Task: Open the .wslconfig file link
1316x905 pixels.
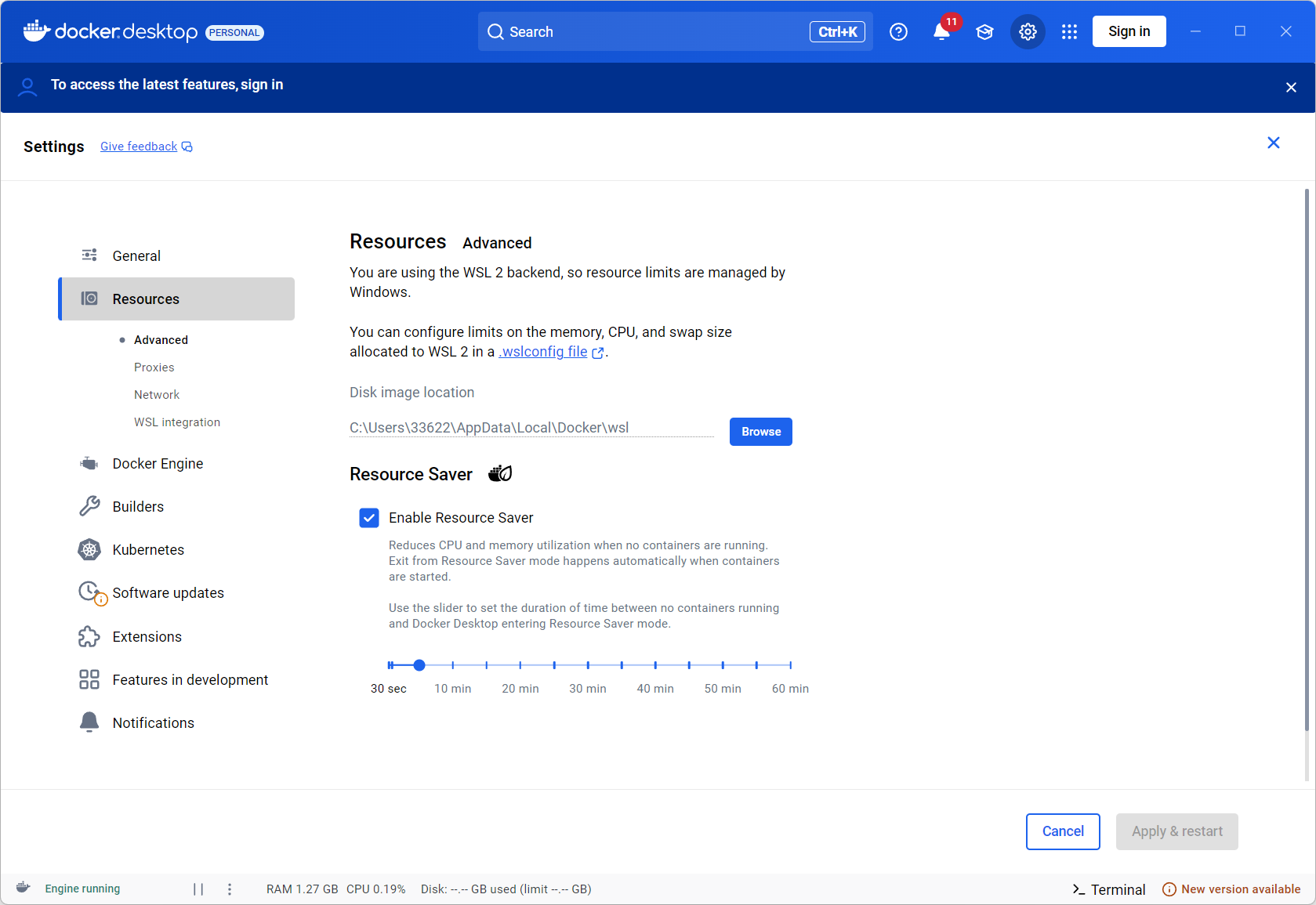Action: pyautogui.click(x=543, y=352)
